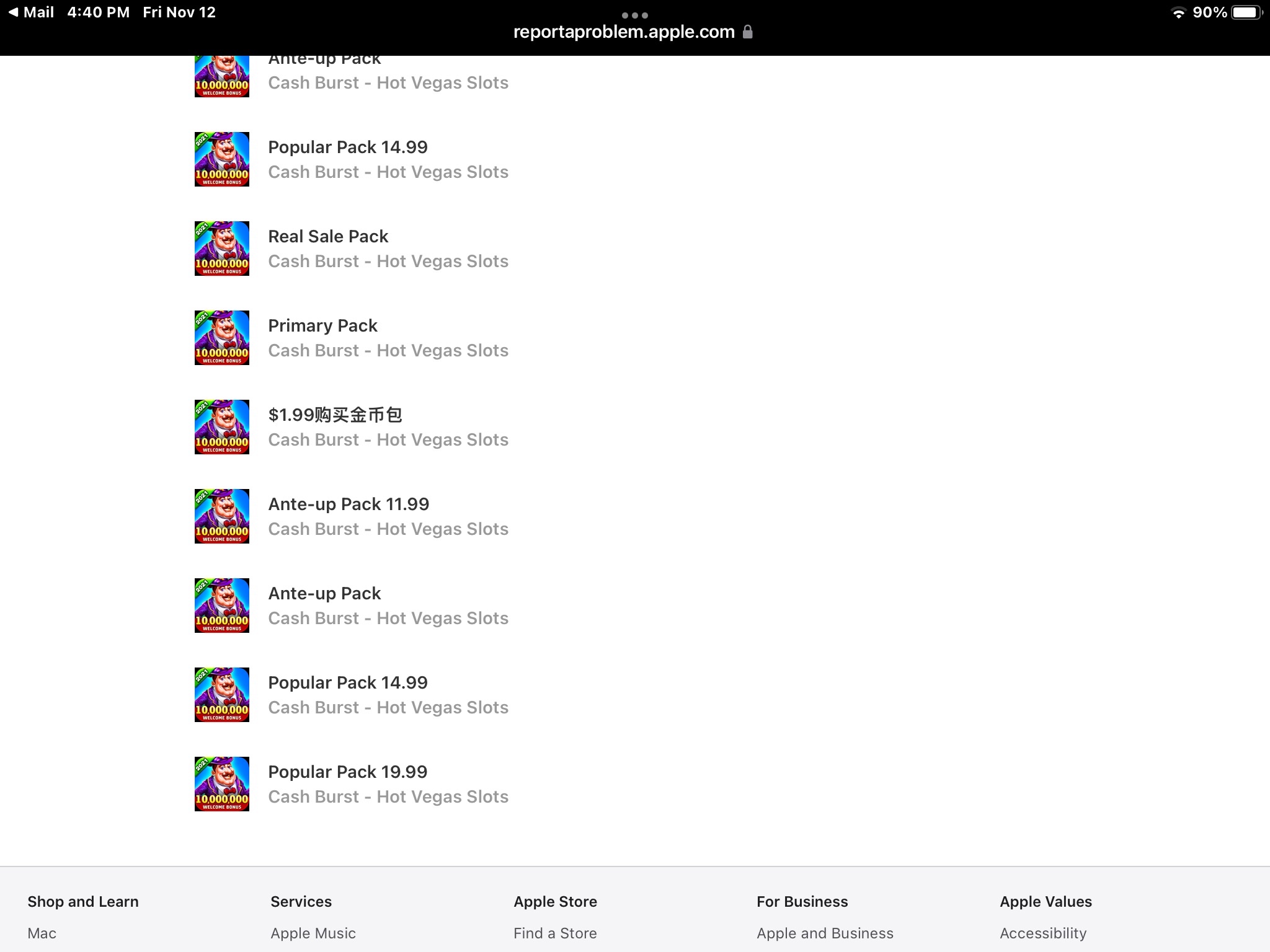Viewport: 1270px width, 952px height.
Task: Tap the battery indicator icon
Action: (1246, 12)
